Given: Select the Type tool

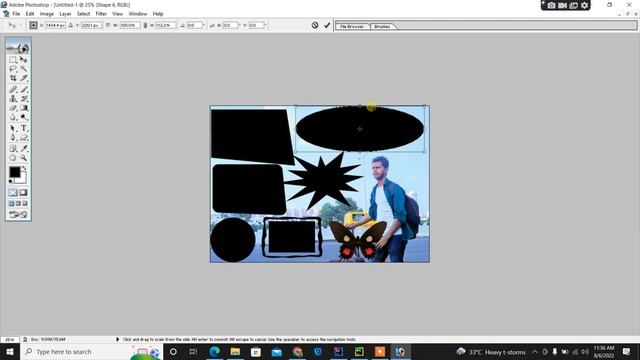Looking at the screenshot, I should point(24,129).
